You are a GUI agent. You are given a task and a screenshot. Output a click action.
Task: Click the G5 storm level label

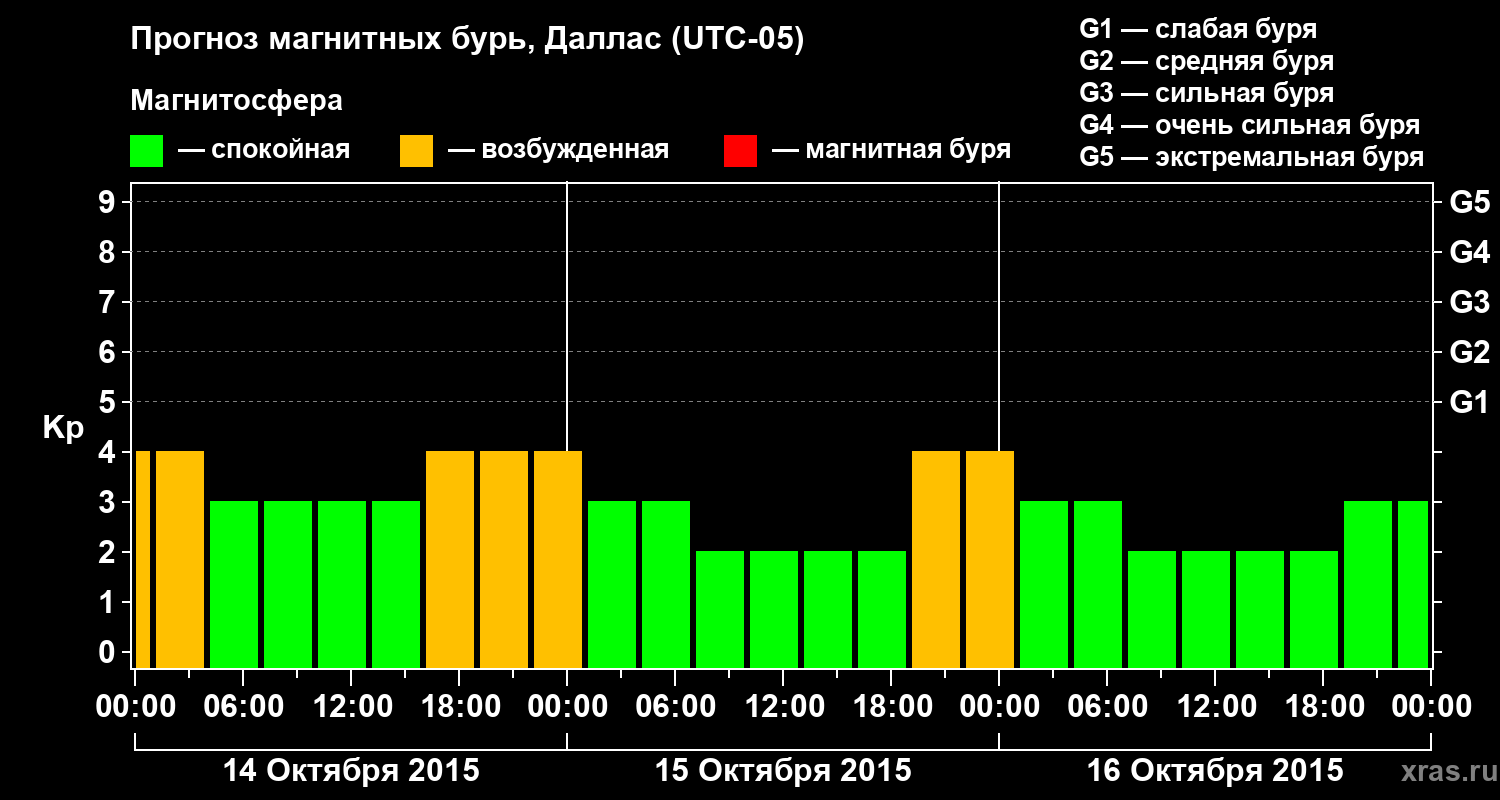(x=1469, y=202)
